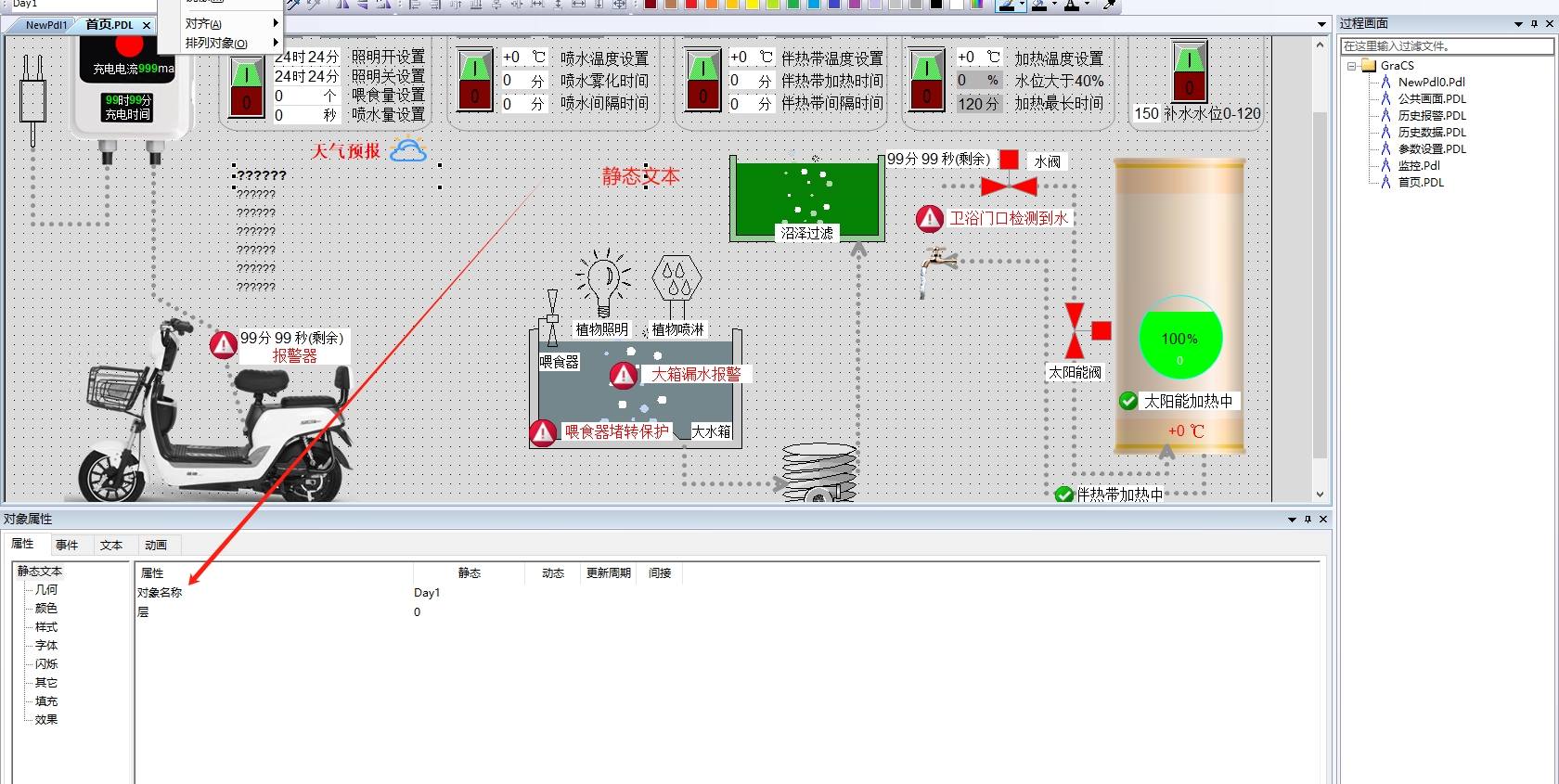This screenshot has width=1559, height=784.
Task: Open the 对象属性 panel dropdown arrow
Action: [1292, 520]
